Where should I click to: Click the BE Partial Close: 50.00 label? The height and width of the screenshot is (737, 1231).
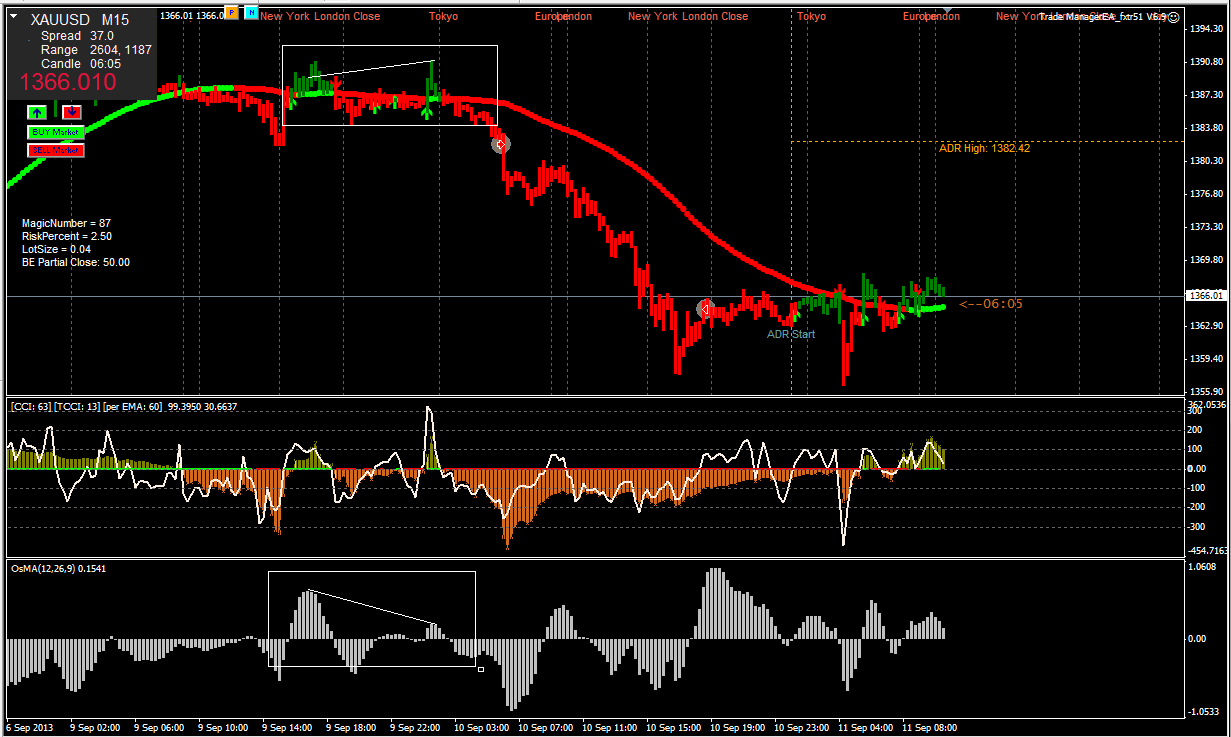[75, 262]
